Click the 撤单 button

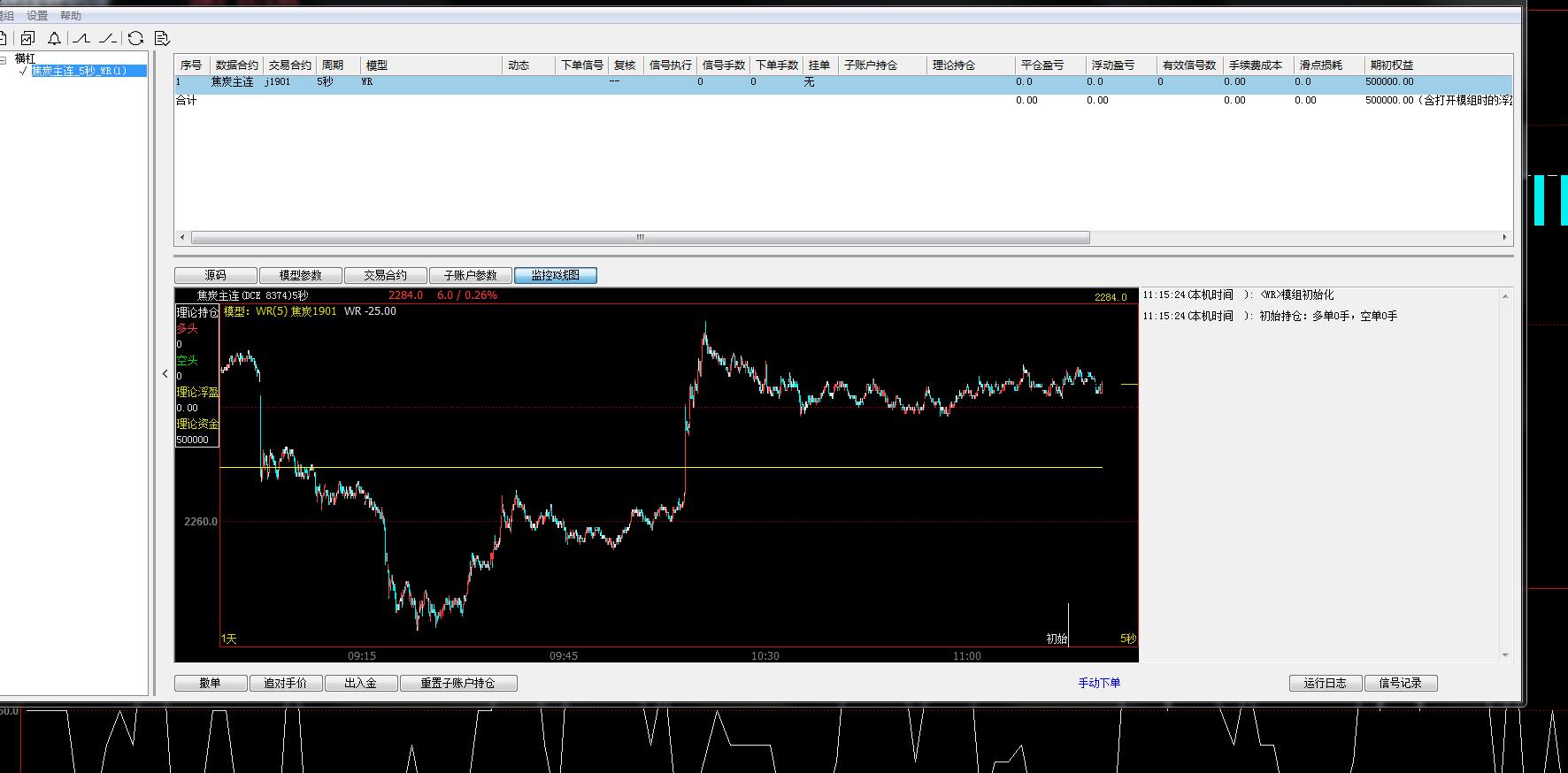click(210, 683)
